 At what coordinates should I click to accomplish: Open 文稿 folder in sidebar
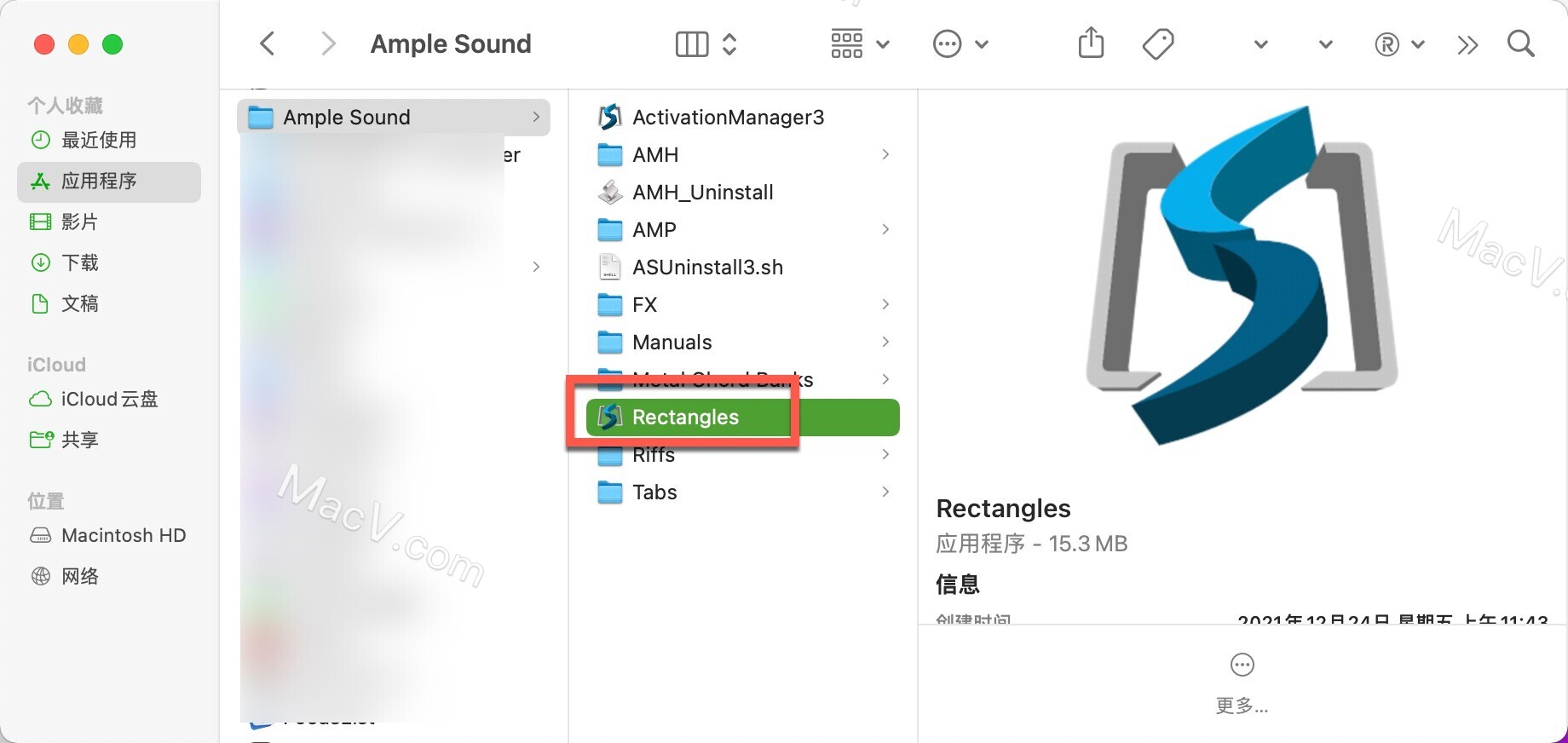[x=109, y=303]
